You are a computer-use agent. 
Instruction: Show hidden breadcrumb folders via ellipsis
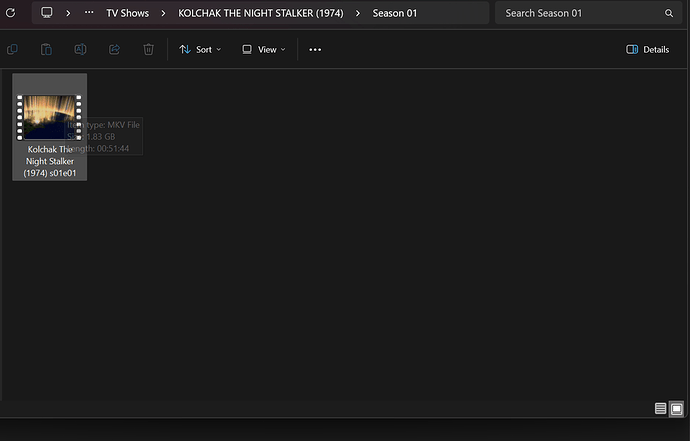89,13
